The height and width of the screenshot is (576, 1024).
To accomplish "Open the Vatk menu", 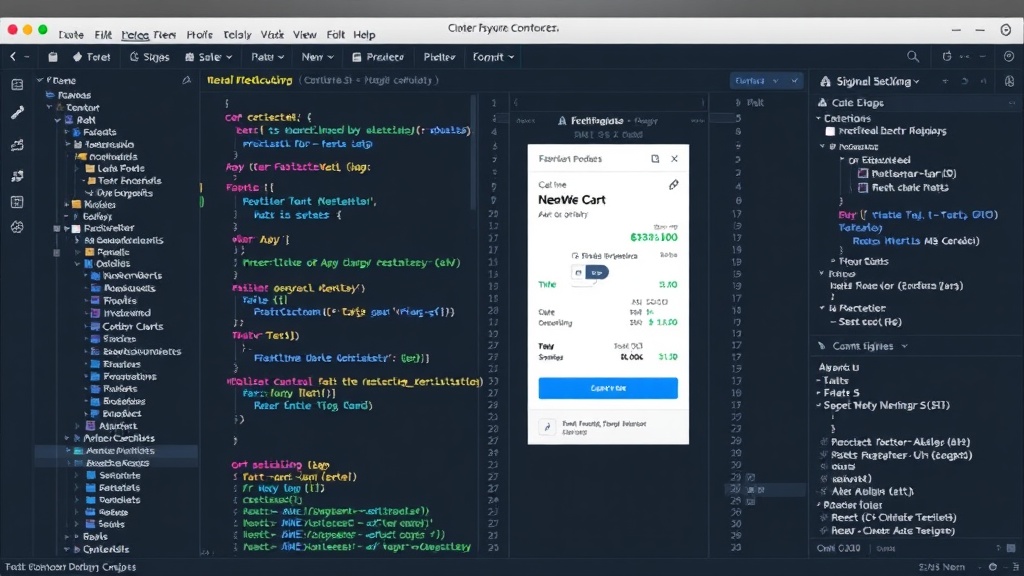I will 272,35.
